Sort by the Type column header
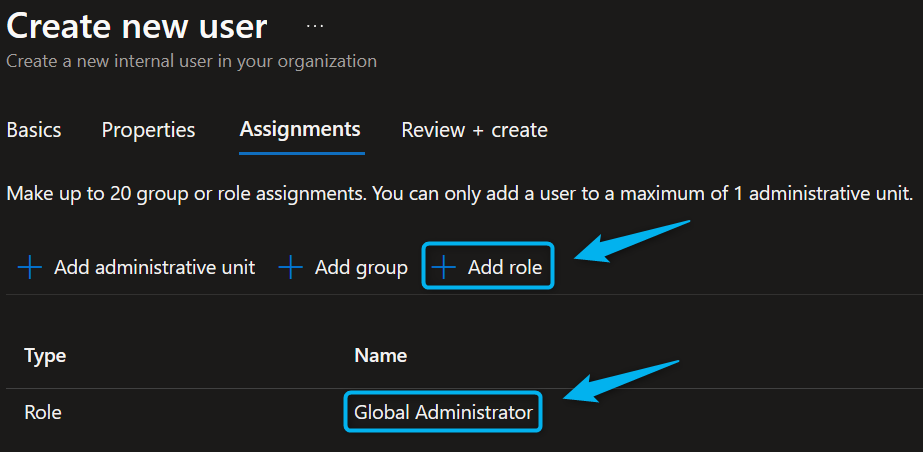923x452 pixels. tap(45, 355)
